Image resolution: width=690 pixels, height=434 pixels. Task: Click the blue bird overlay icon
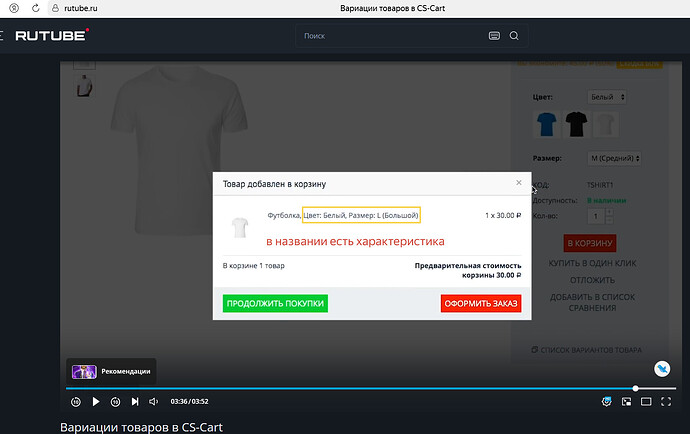[662, 369]
